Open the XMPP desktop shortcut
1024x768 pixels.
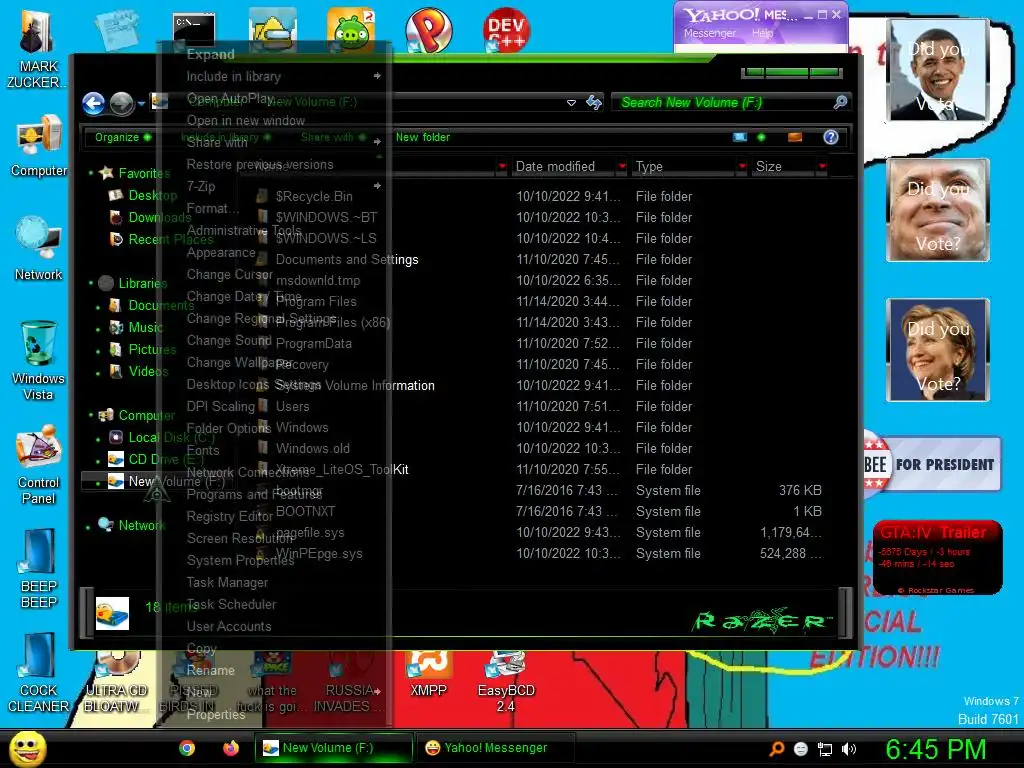click(428, 674)
